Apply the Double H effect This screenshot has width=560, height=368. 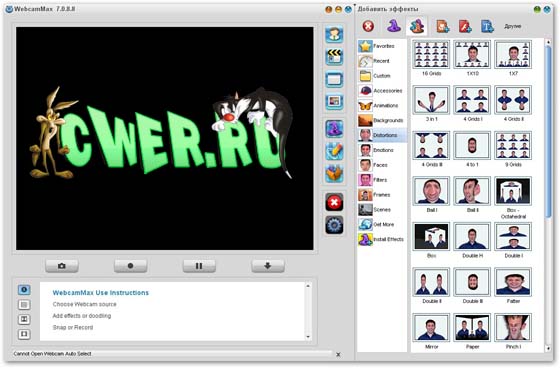pos(472,237)
